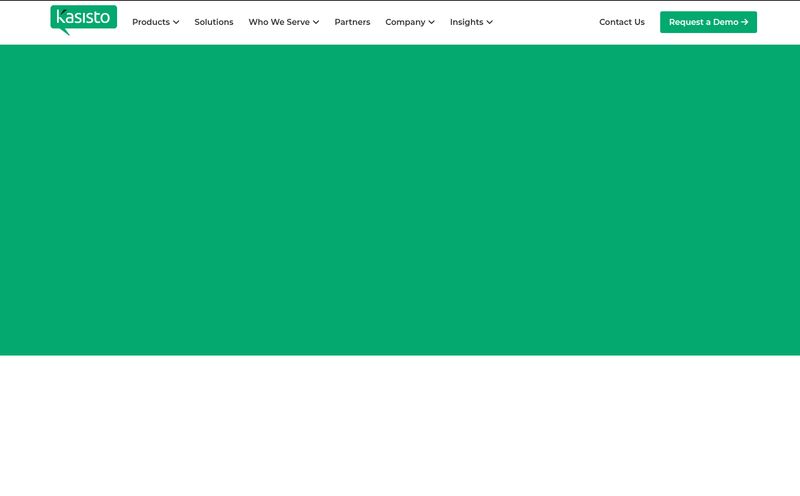
Task: Expand the Who We Serve chevron
Action: coord(316,22)
